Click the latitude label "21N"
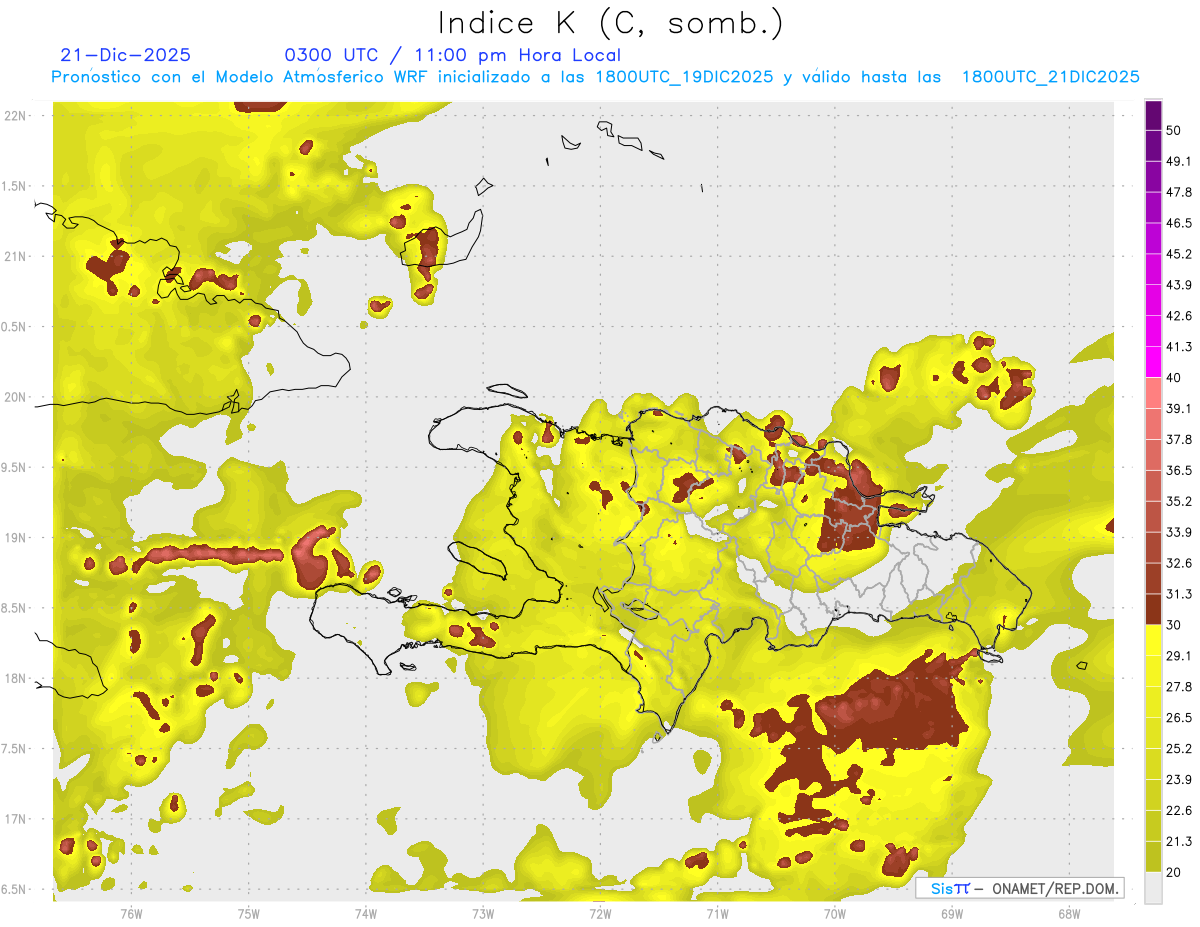 coord(16,256)
